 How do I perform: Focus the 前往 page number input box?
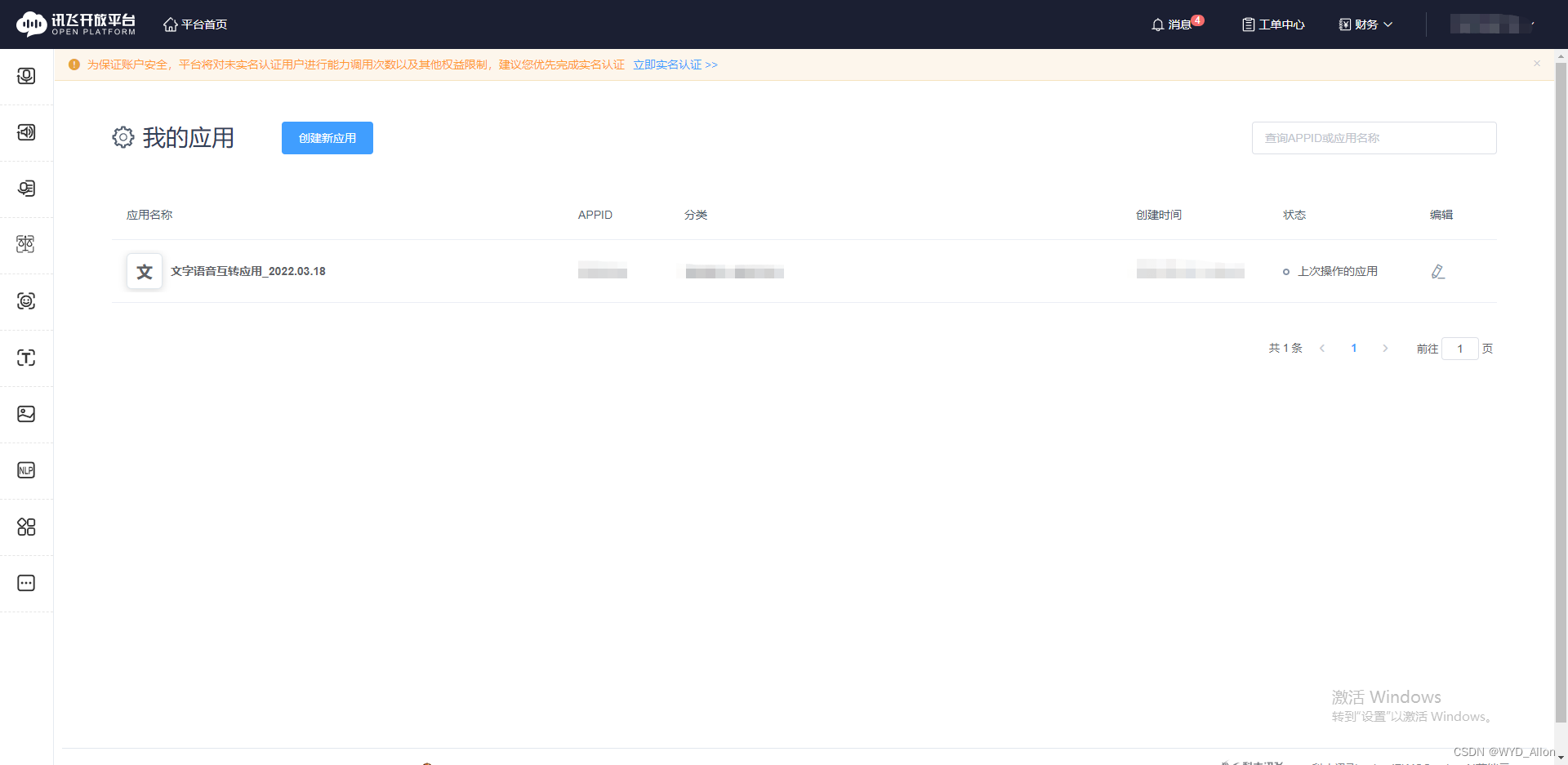pyautogui.click(x=1460, y=349)
